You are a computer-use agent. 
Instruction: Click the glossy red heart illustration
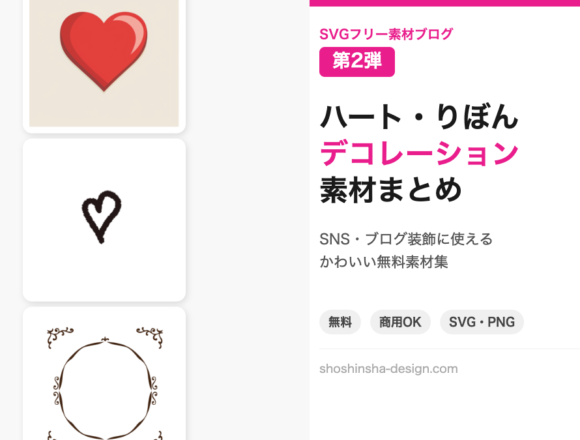(x=104, y=51)
